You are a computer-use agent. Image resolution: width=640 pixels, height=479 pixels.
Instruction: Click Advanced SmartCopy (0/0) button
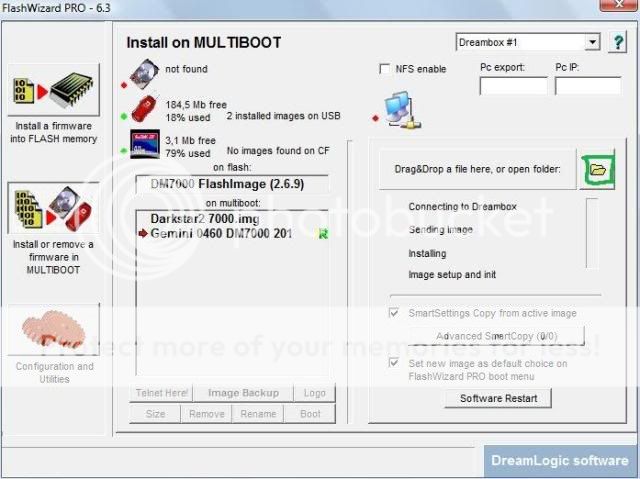click(496, 336)
